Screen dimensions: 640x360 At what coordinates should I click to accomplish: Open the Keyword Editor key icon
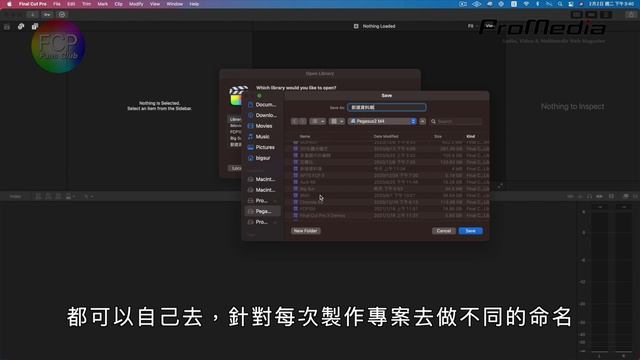47,15
